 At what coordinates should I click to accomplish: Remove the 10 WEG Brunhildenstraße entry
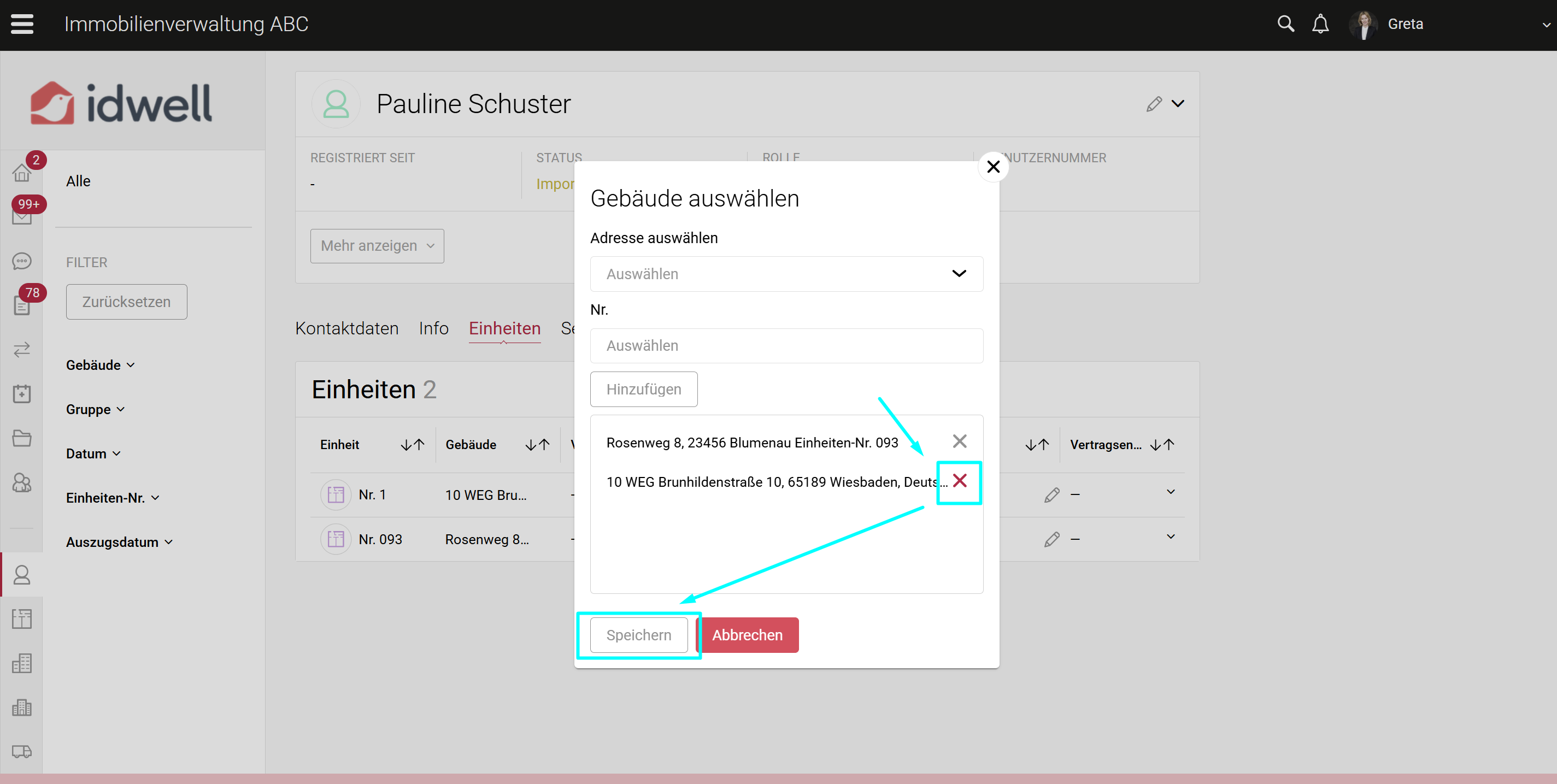(959, 481)
